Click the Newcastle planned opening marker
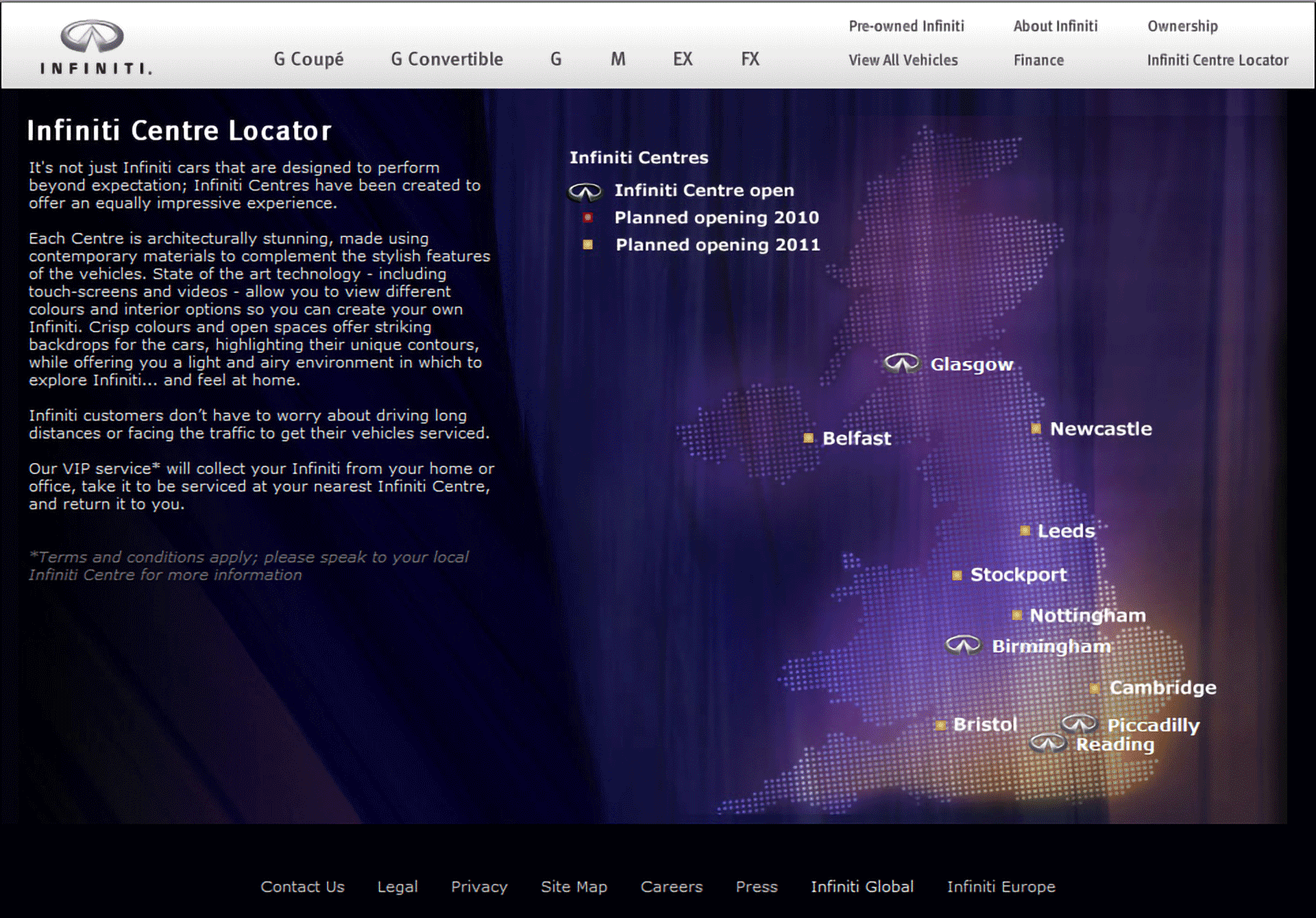The image size is (1316, 918). pos(1036,428)
